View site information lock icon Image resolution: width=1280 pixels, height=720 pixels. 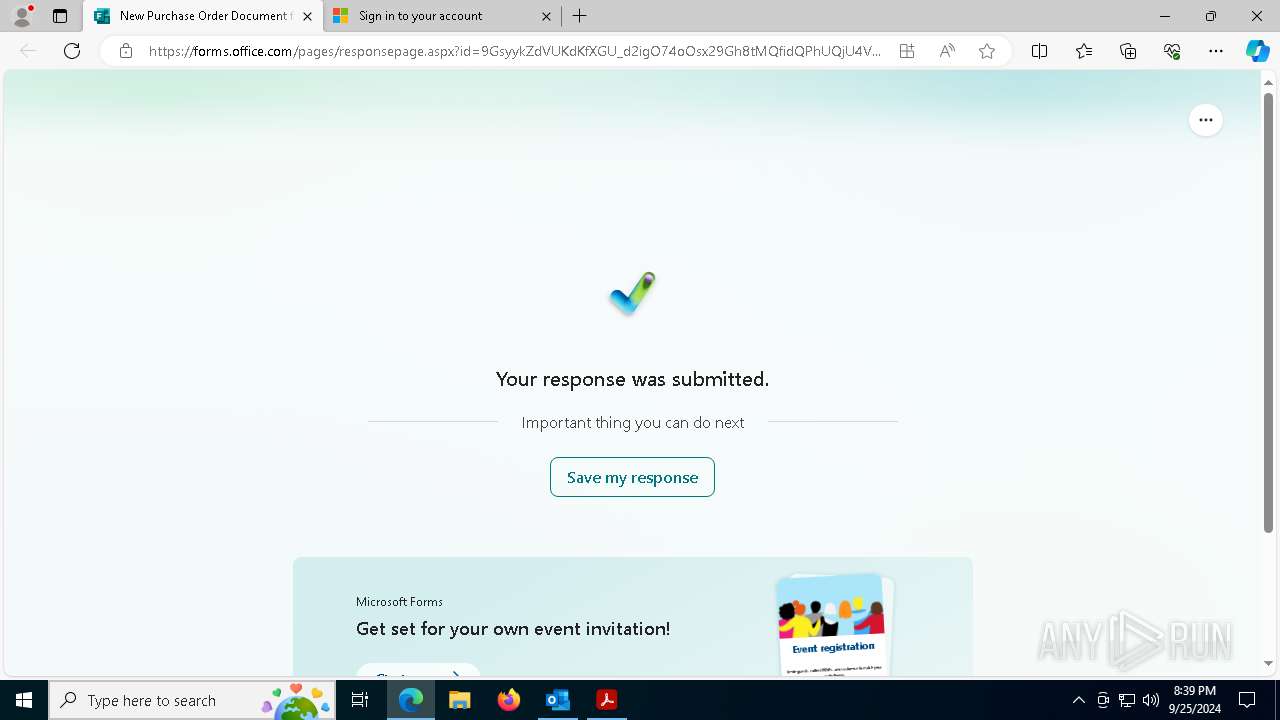tap(126, 51)
